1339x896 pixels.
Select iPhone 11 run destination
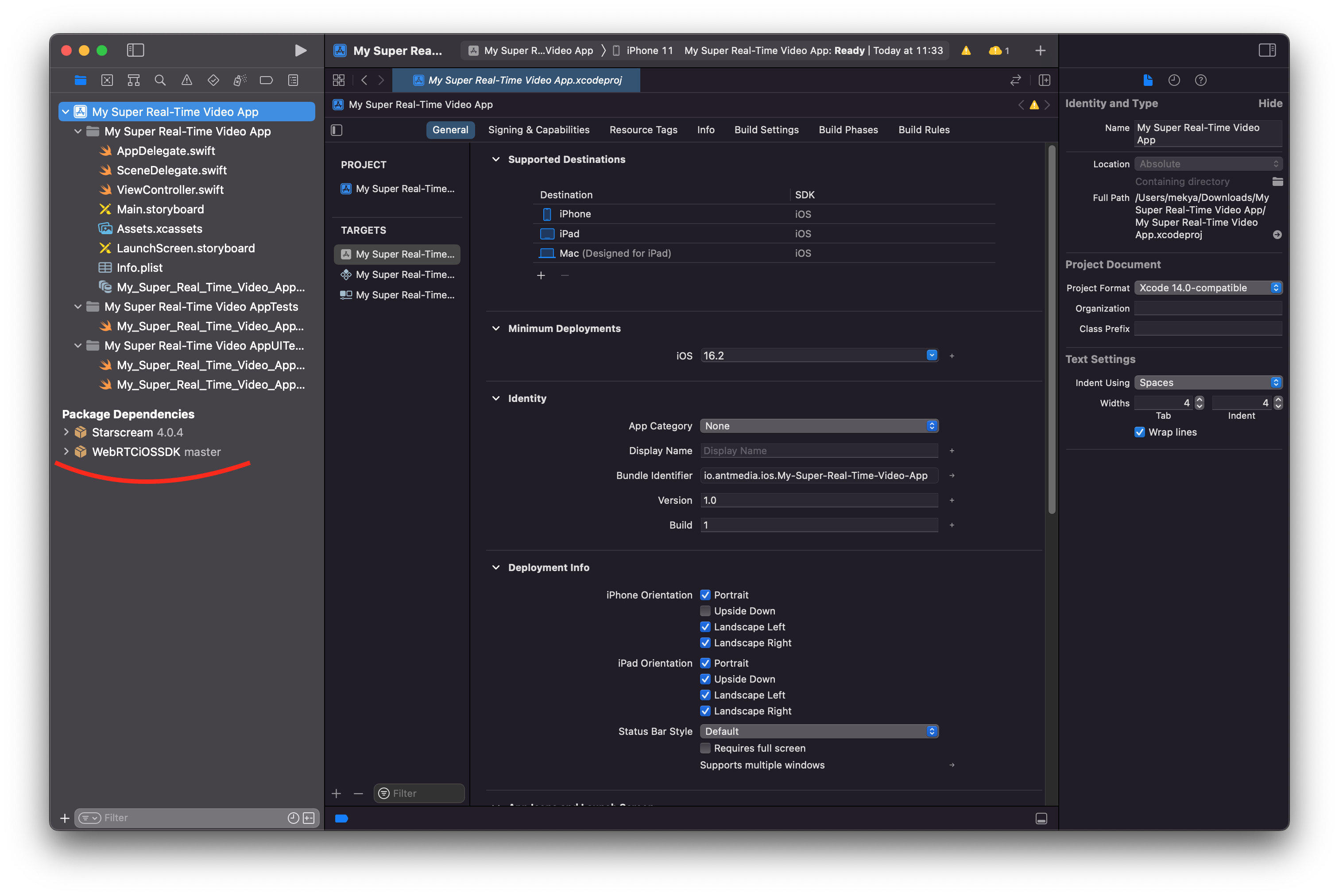(x=643, y=50)
